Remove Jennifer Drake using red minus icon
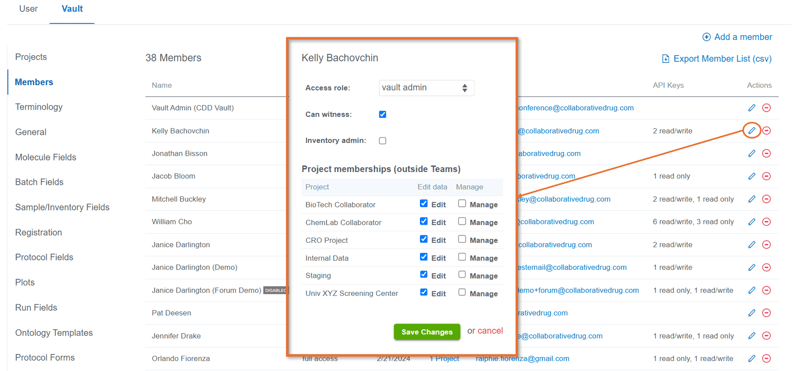 coord(766,336)
